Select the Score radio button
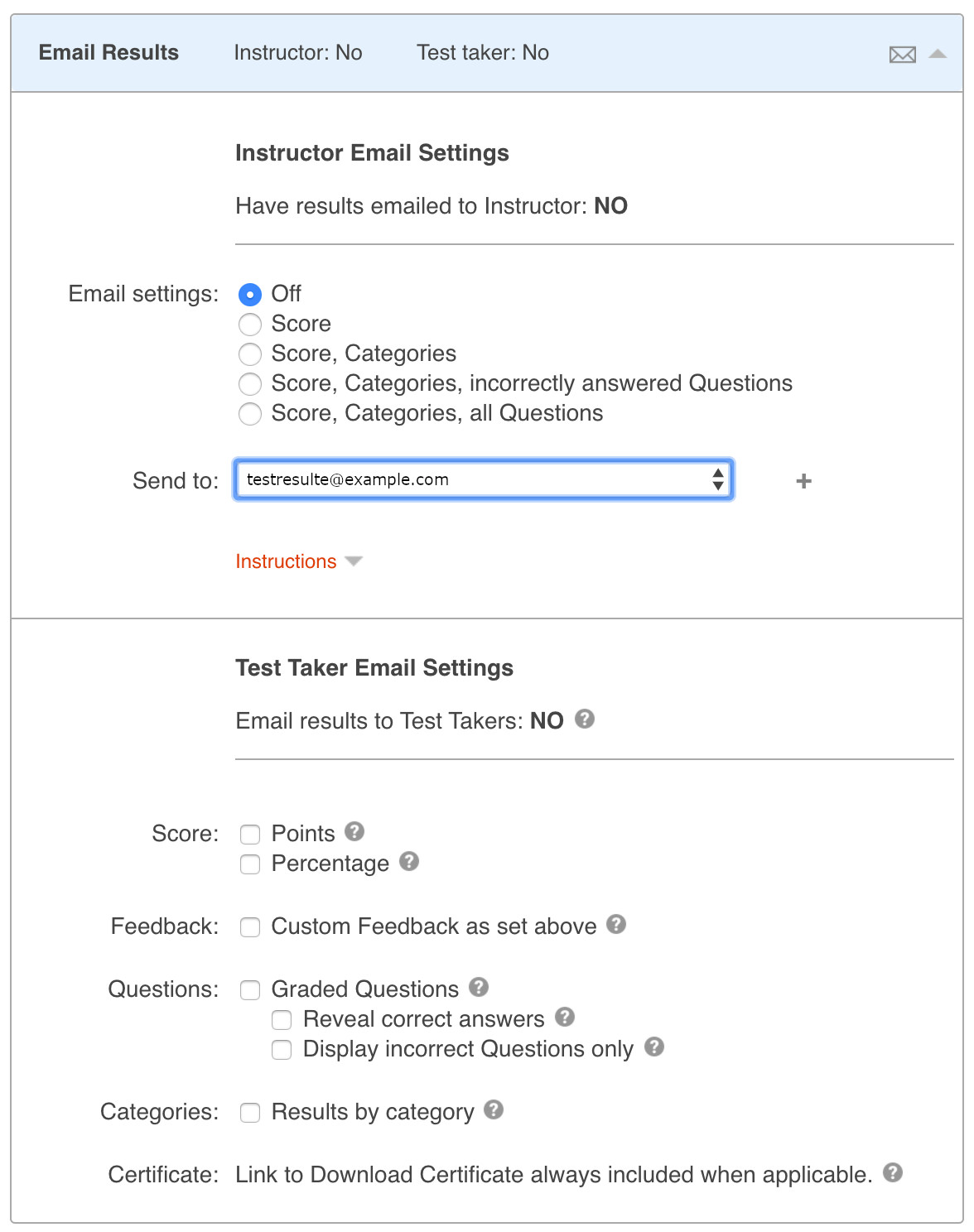Image resolution: width=974 pixels, height=1232 pixels. point(250,325)
